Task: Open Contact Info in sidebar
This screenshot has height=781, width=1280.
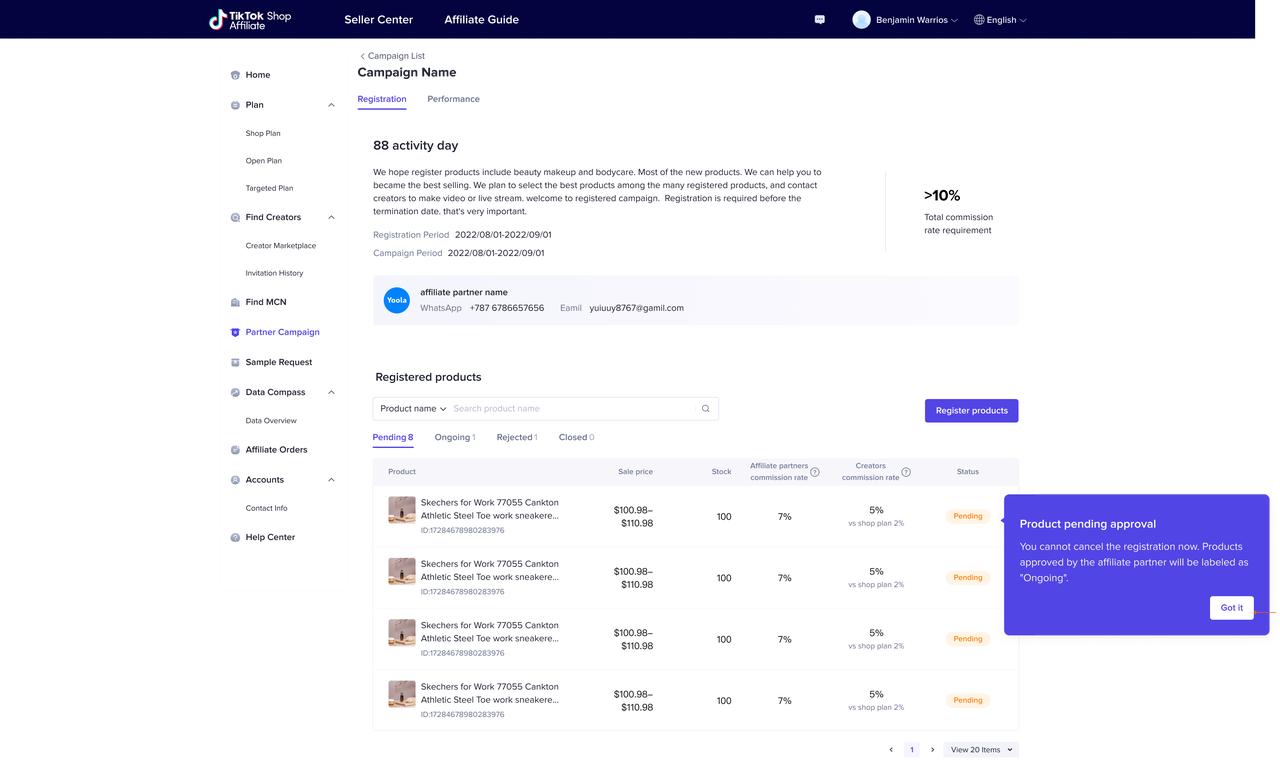Action: coord(267,508)
